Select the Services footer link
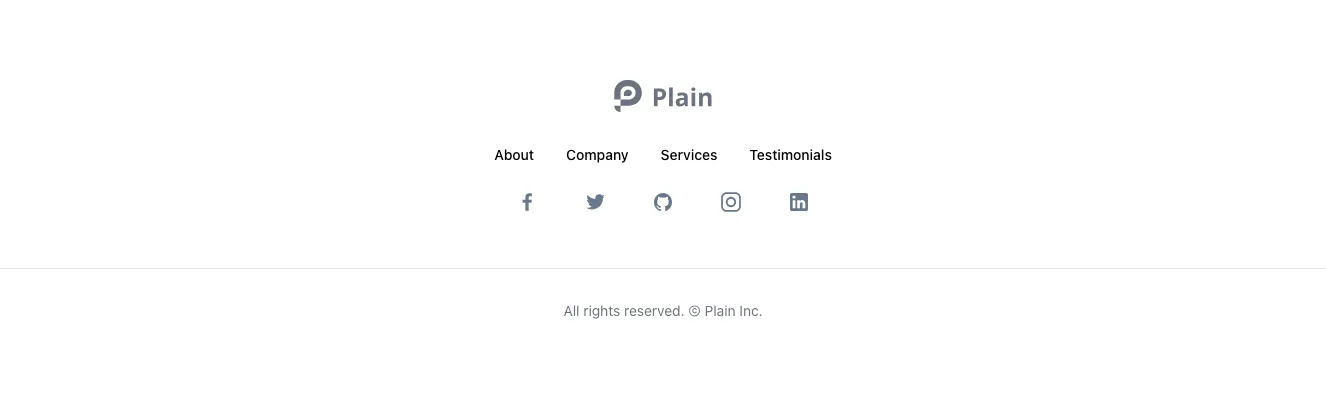This screenshot has height=401, width=1326. coord(689,155)
